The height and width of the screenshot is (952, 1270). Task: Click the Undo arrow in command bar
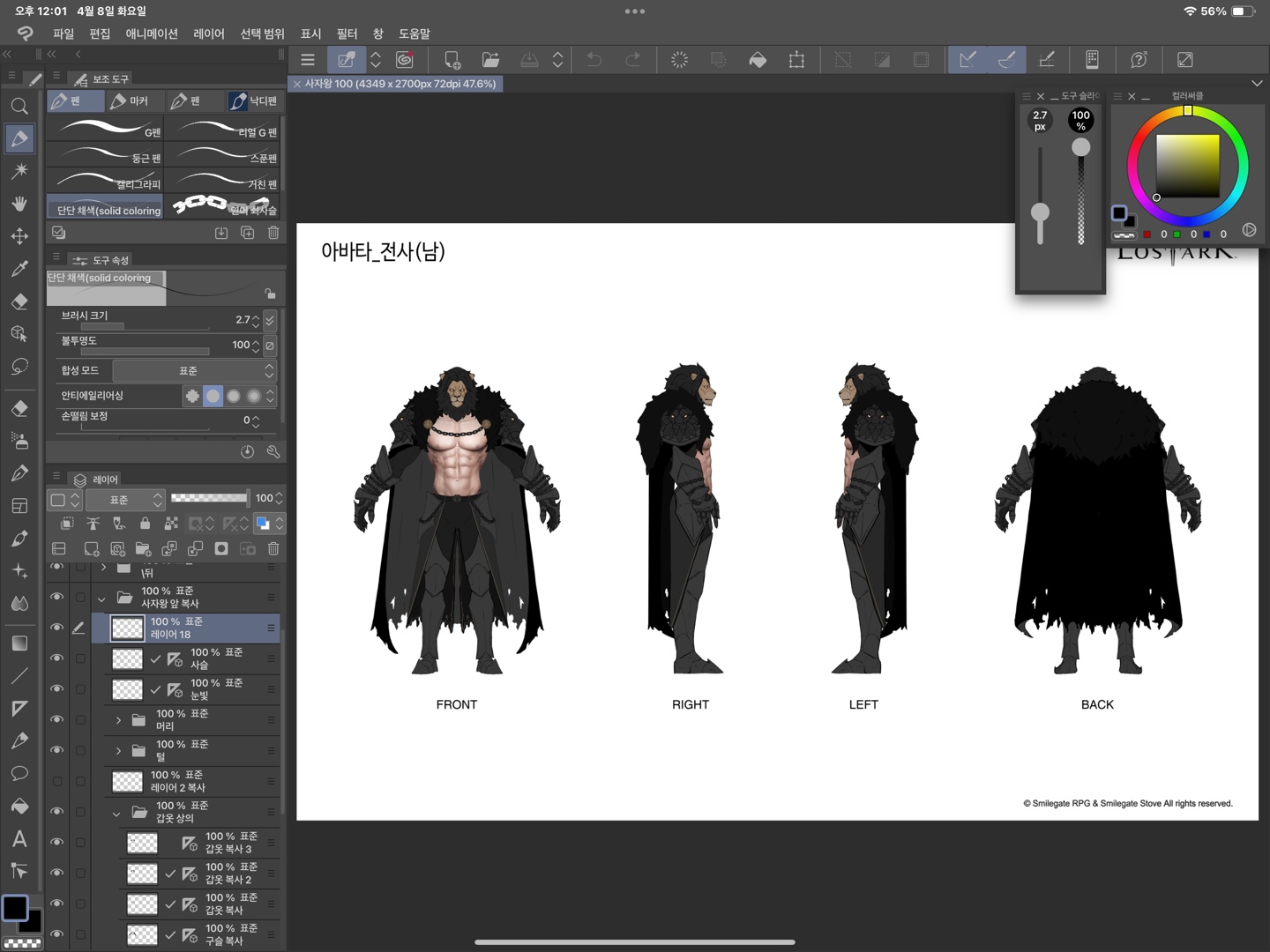point(594,60)
